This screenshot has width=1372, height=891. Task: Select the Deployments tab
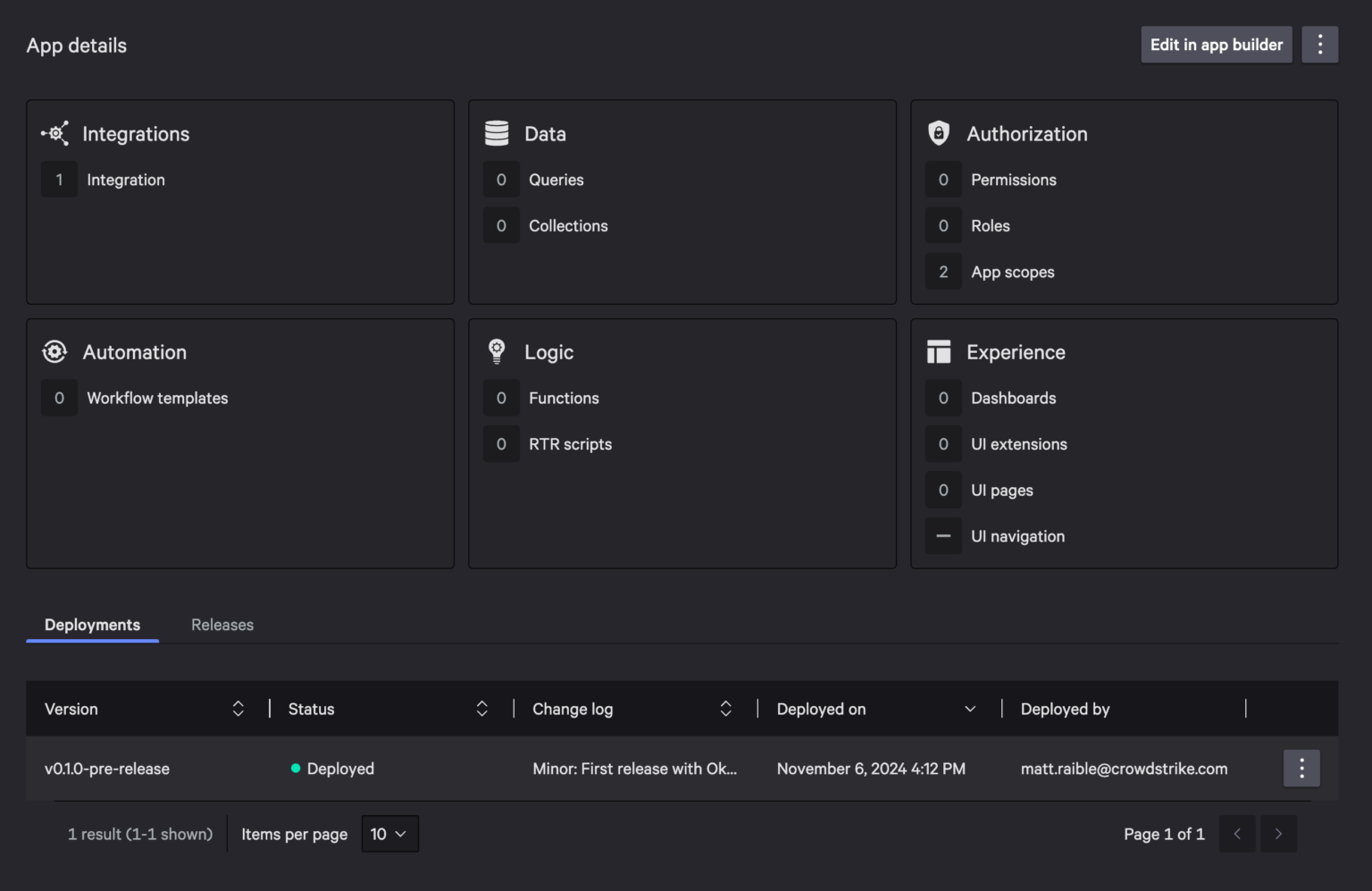point(92,624)
